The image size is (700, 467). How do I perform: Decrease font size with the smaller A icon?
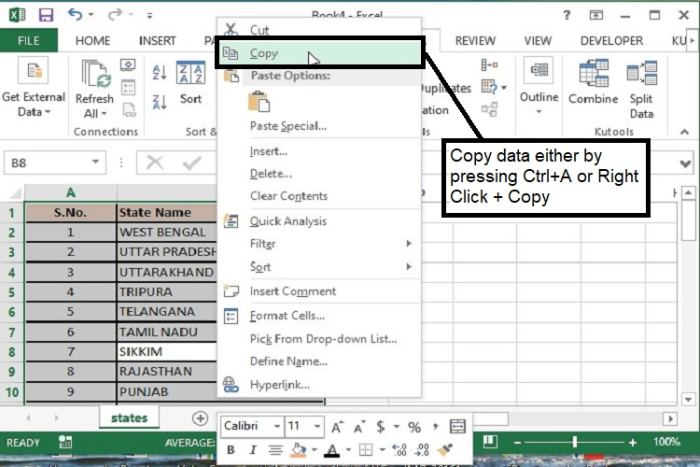pos(359,426)
